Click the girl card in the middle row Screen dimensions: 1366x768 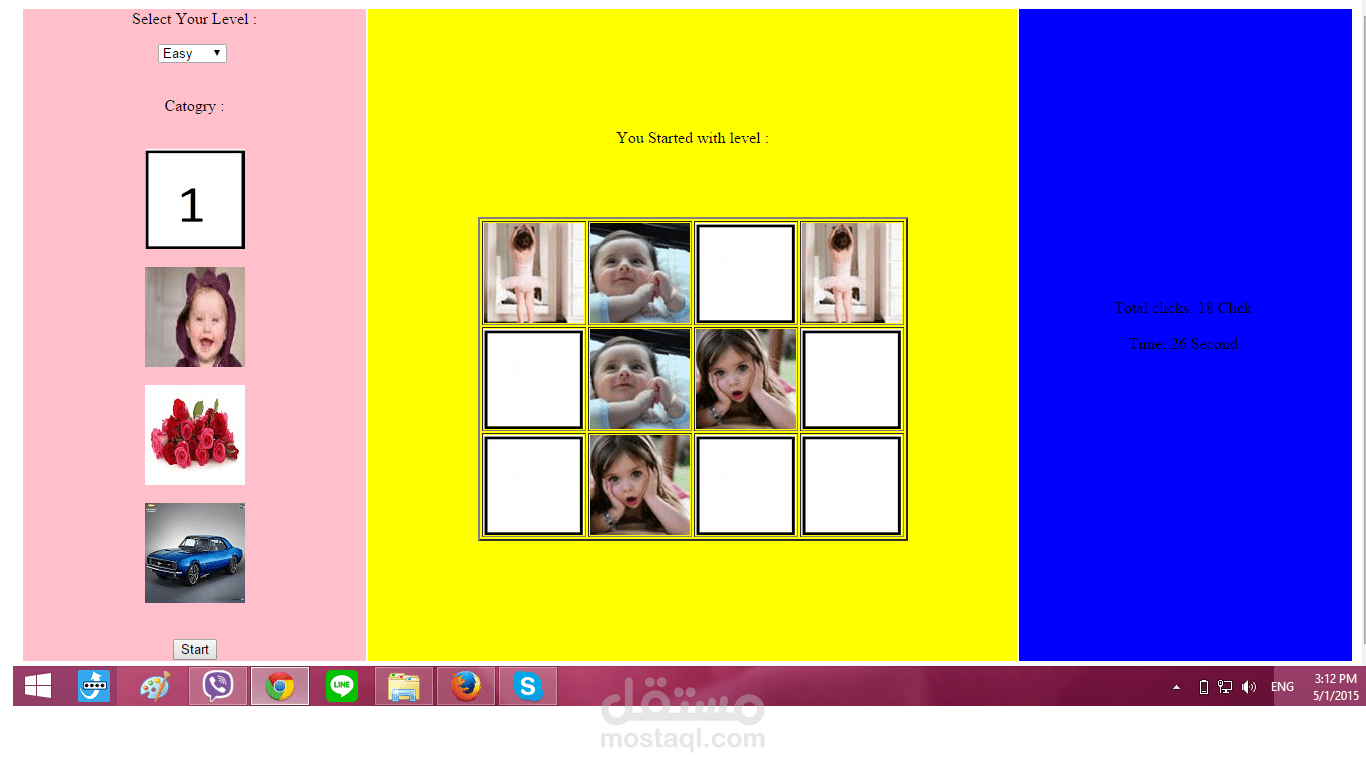click(746, 379)
